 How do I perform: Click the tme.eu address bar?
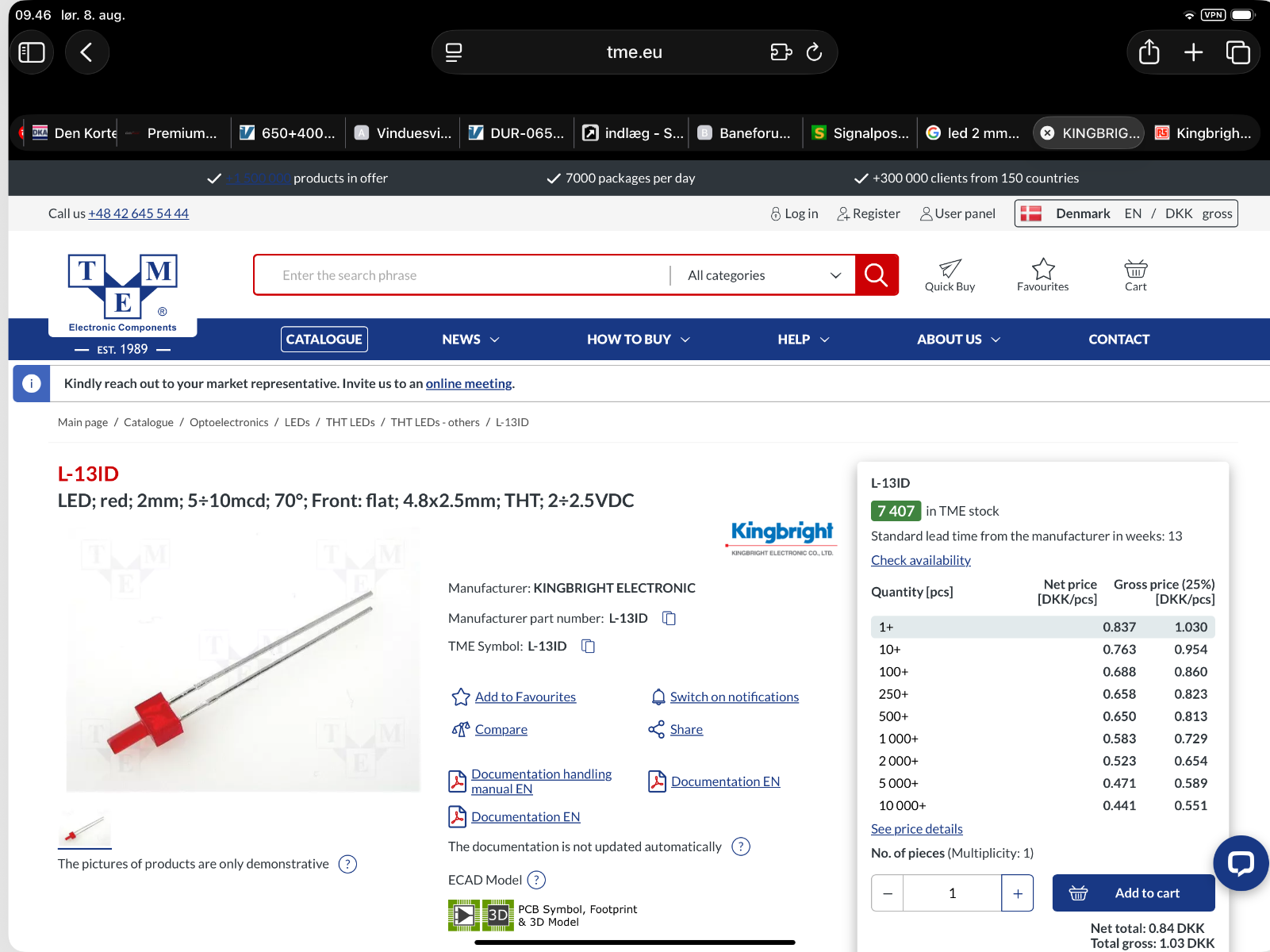tap(634, 52)
